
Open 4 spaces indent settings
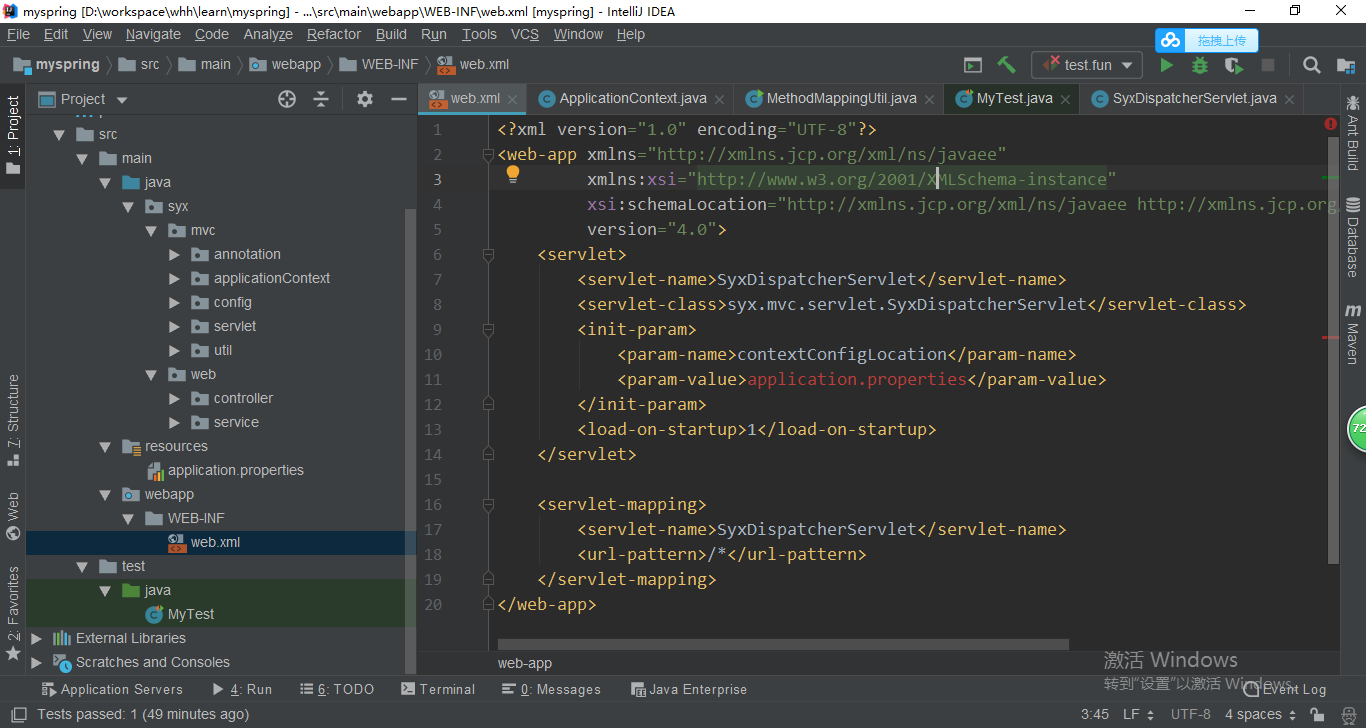tap(1260, 714)
